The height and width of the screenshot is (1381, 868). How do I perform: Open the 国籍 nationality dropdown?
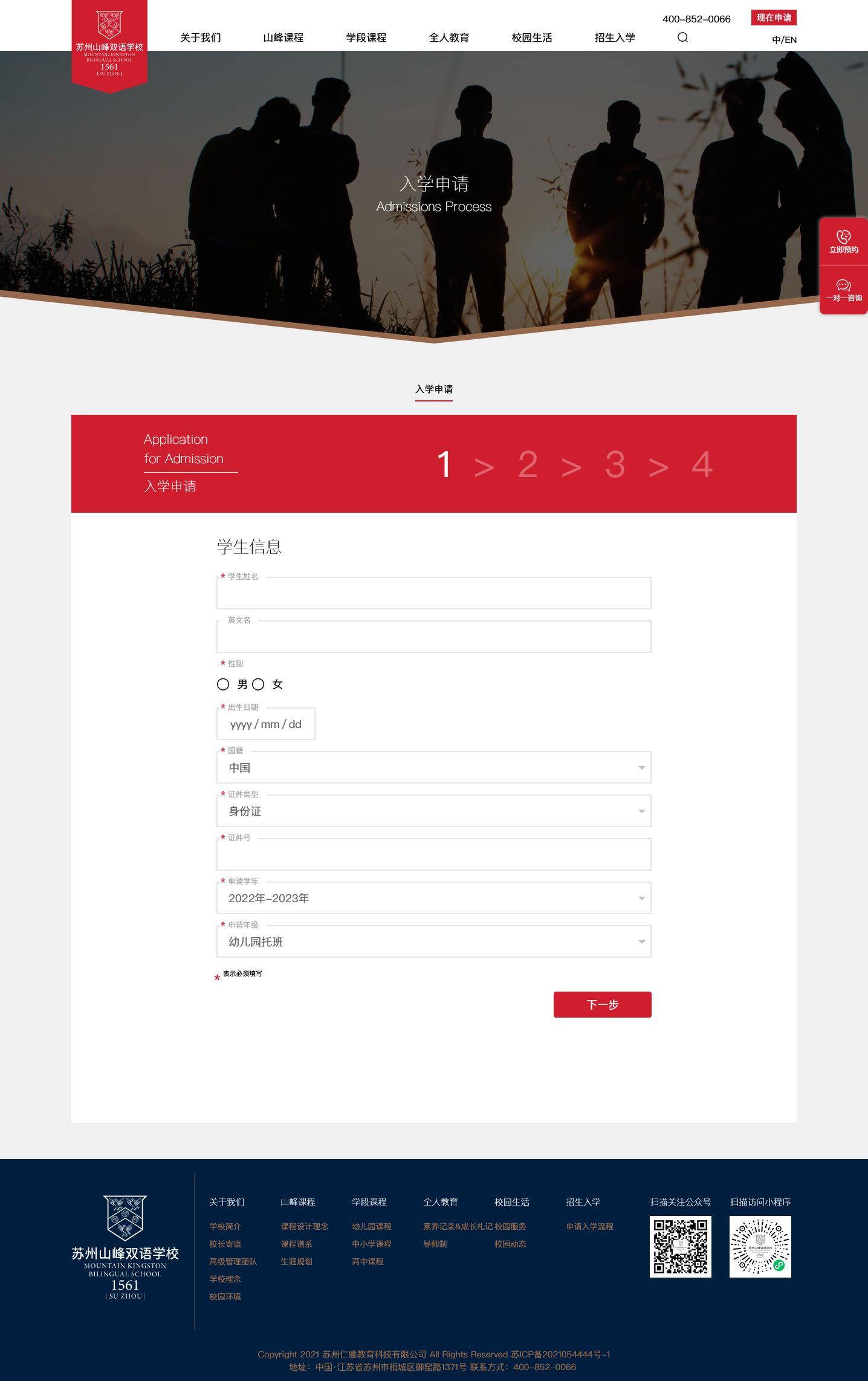click(x=433, y=767)
